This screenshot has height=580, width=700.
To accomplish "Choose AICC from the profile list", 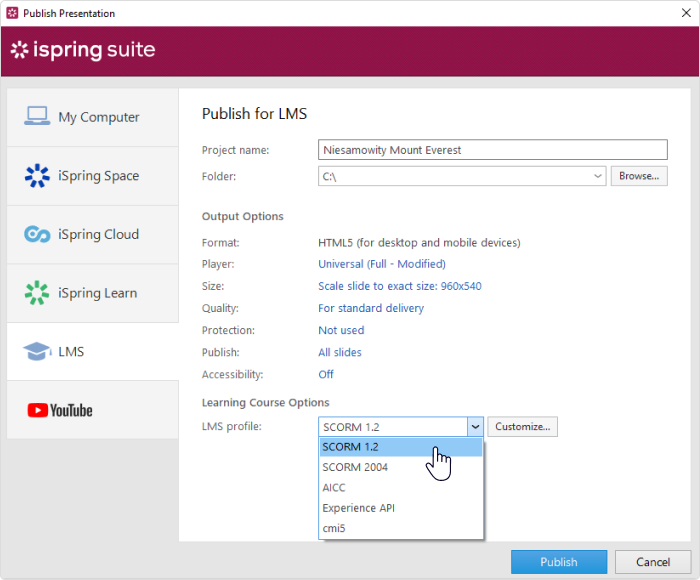I will tap(401, 488).
